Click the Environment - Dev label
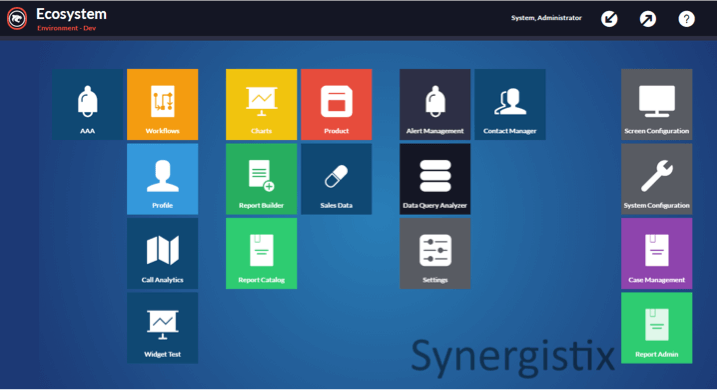This screenshot has width=718, height=390. pyautogui.click(x=66, y=28)
